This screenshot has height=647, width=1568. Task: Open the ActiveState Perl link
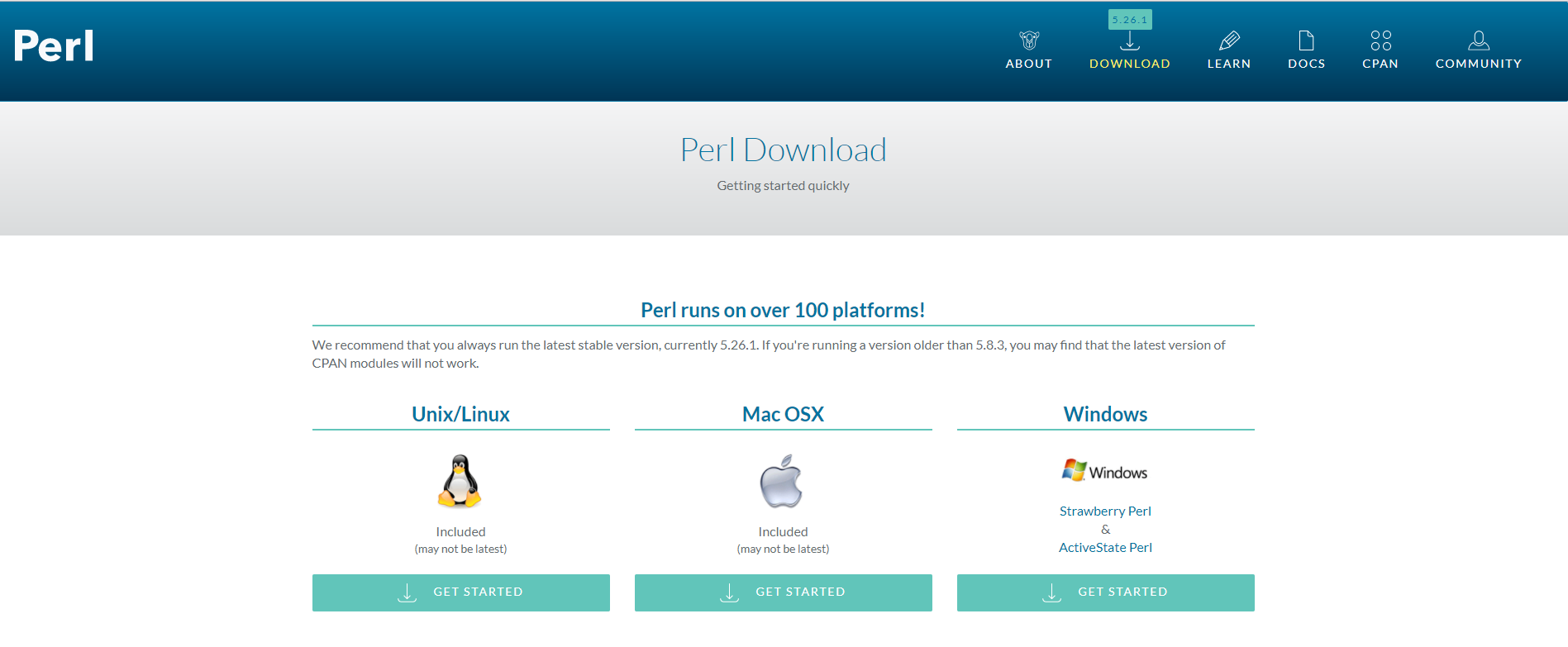[1105, 548]
